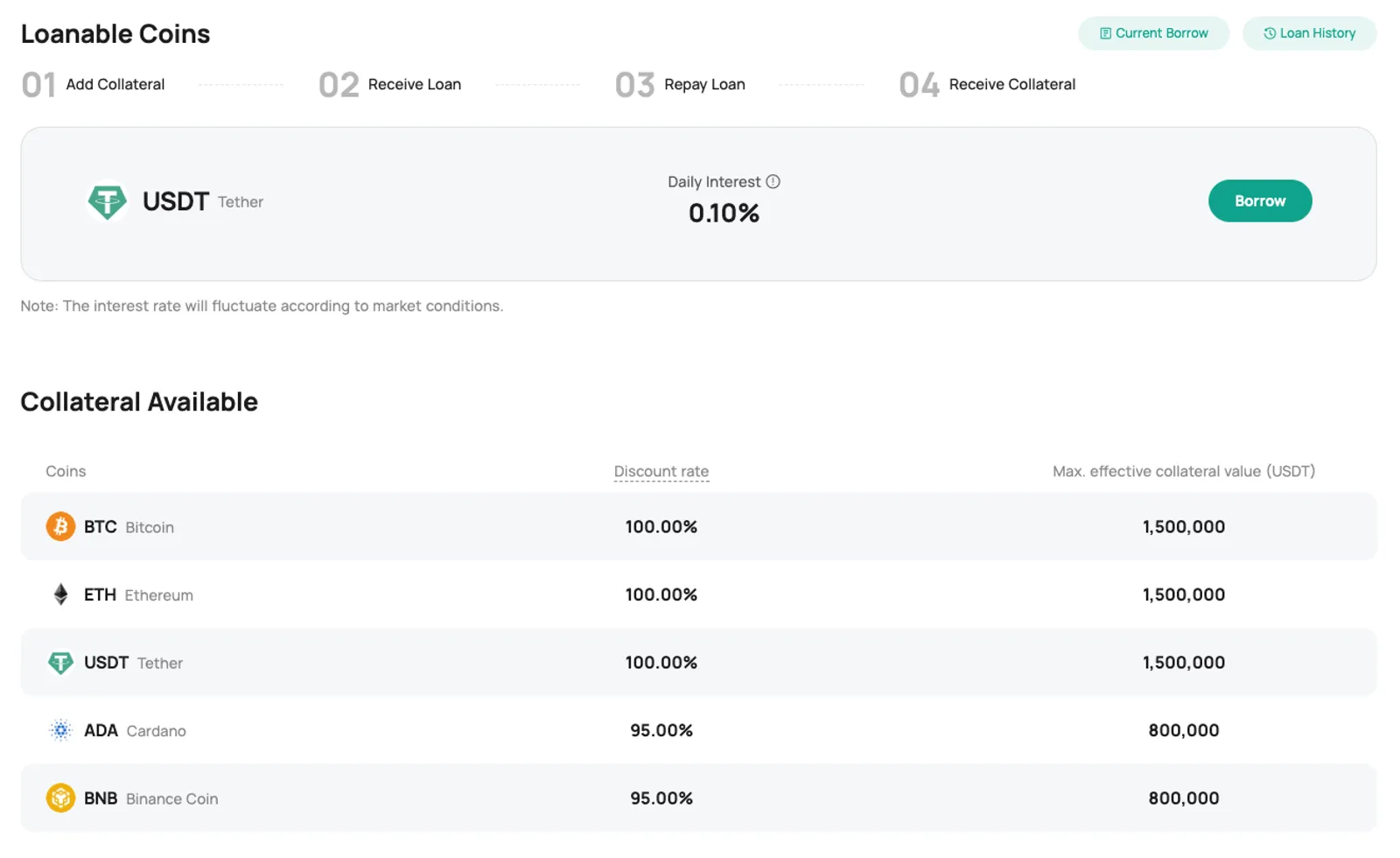The height and width of the screenshot is (858, 1400).
Task: Click the Bitcoin coin icon
Action: point(60,526)
